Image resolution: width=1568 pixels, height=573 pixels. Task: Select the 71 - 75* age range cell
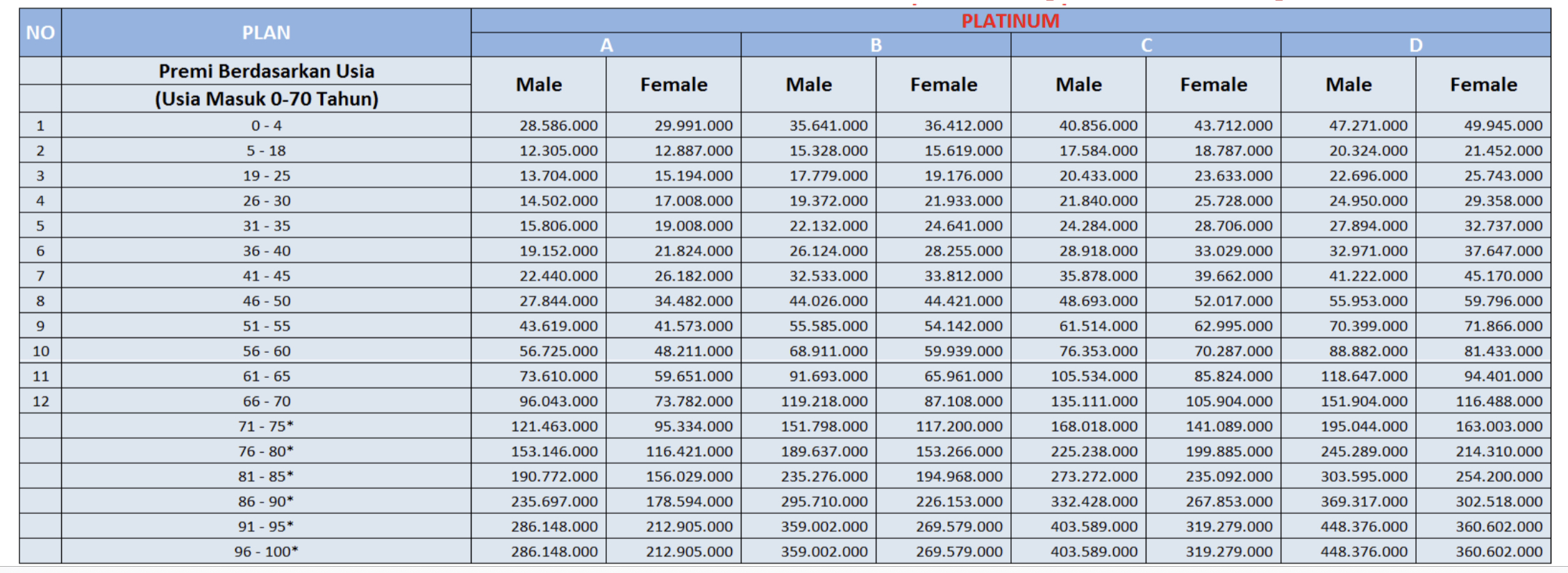(266, 426)
